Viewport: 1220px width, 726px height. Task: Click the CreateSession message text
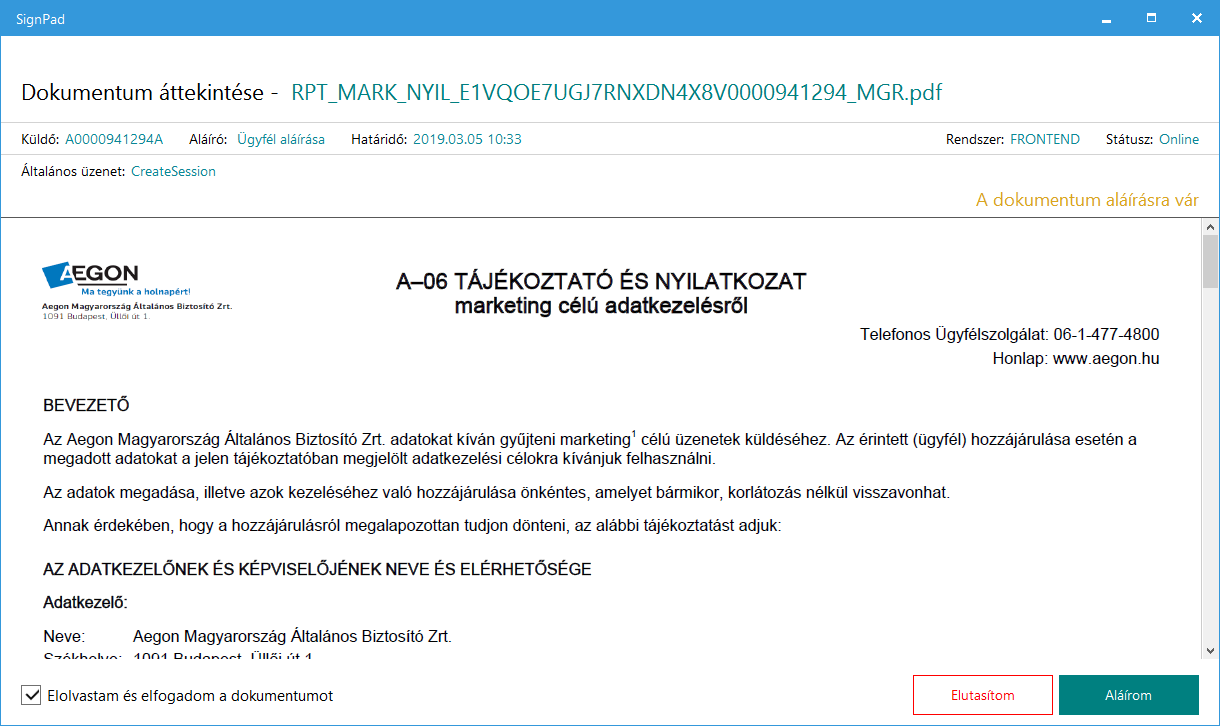tap(173, 171)
